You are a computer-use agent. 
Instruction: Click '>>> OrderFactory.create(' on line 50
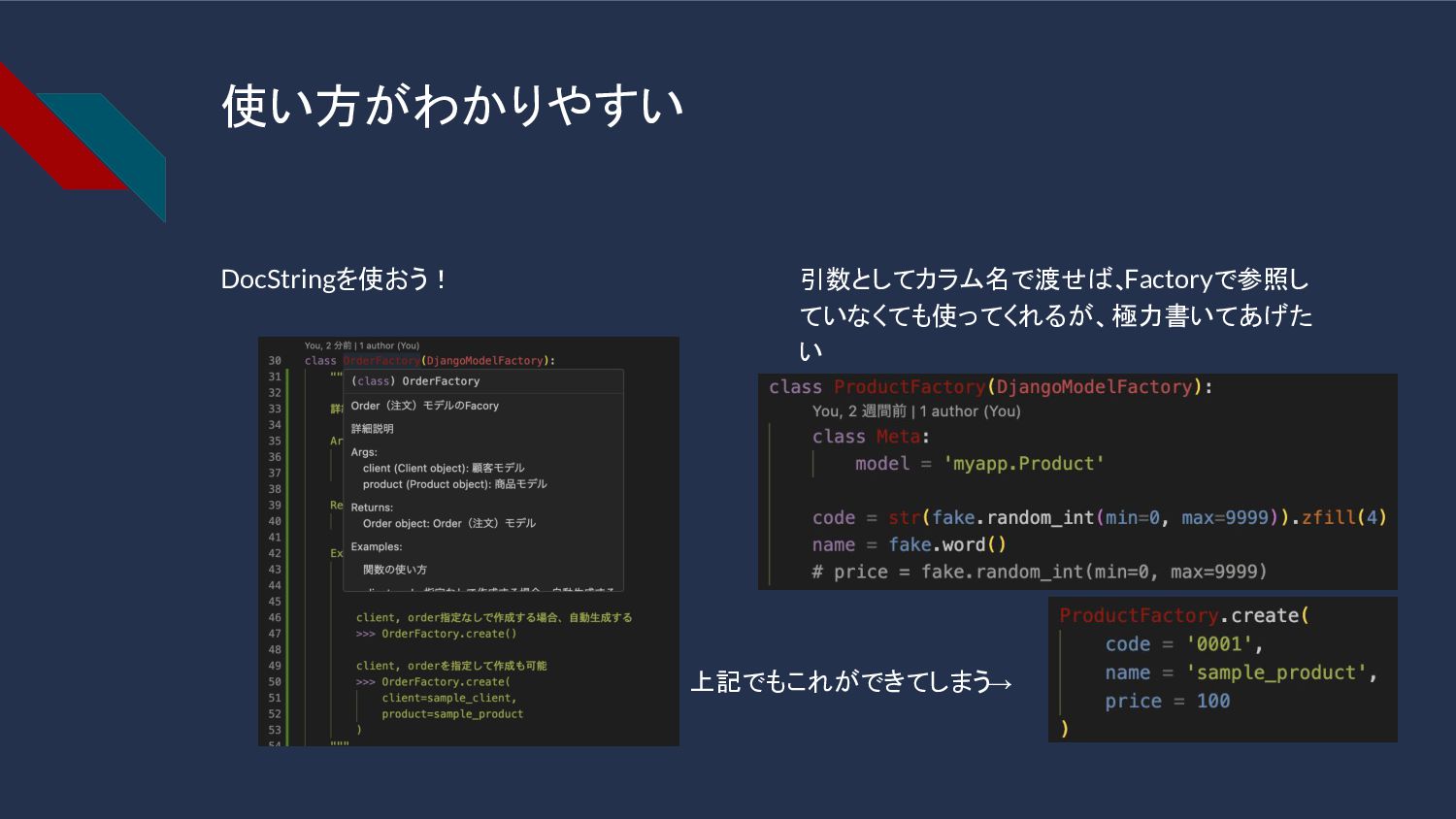(433, 682)
